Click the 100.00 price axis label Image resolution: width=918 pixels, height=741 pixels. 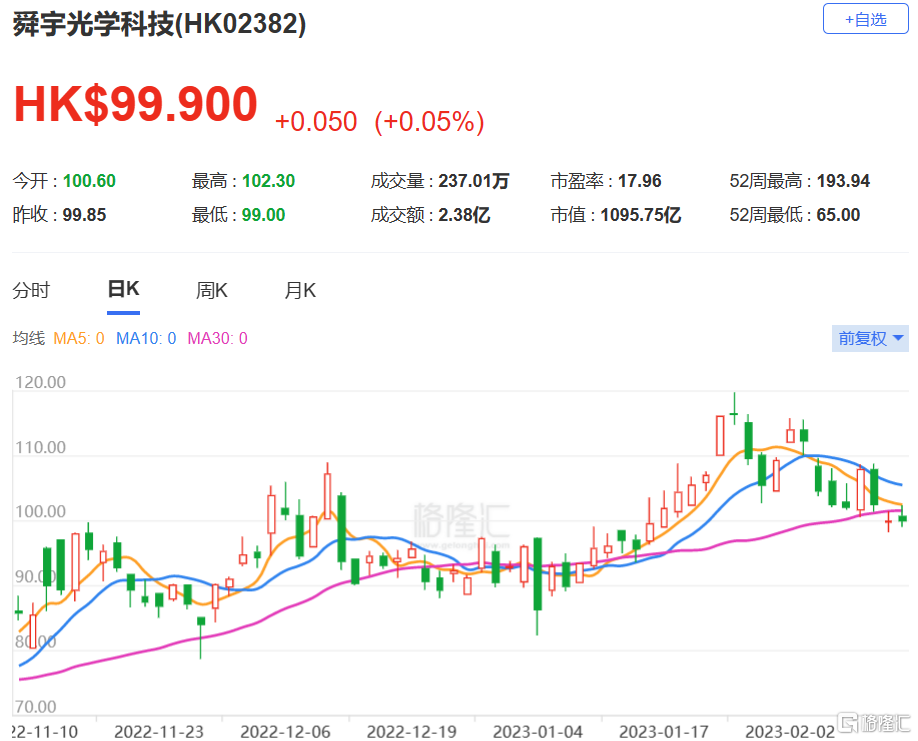[40, 512]
